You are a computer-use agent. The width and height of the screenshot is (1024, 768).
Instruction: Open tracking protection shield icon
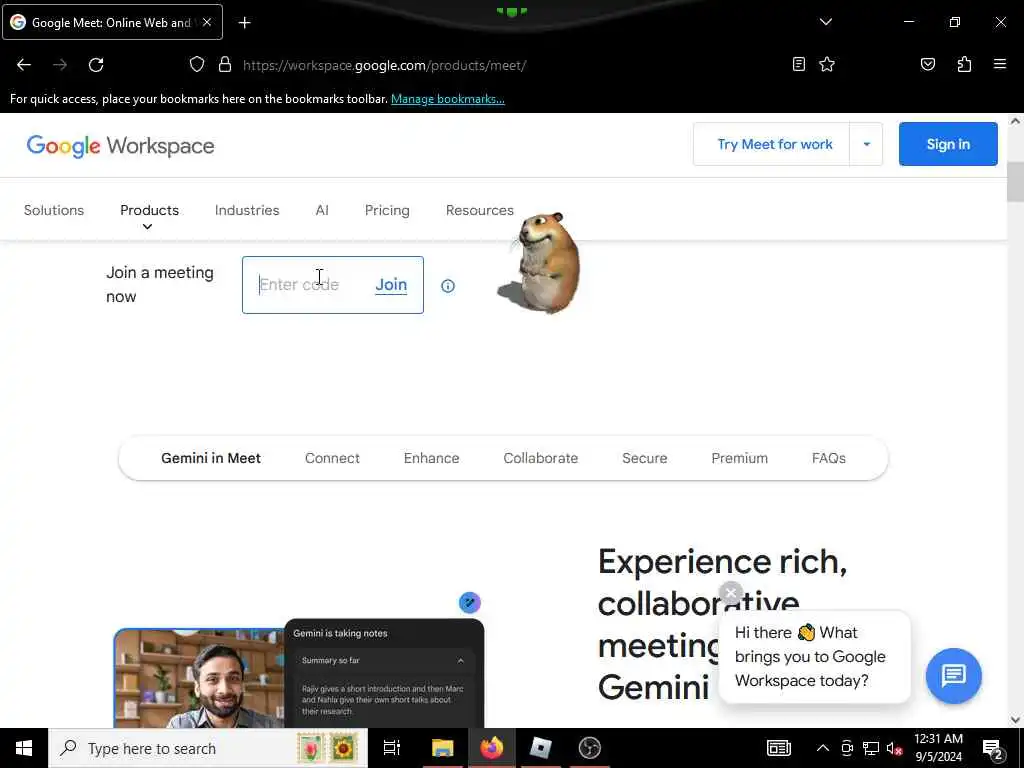click(197, 65)
